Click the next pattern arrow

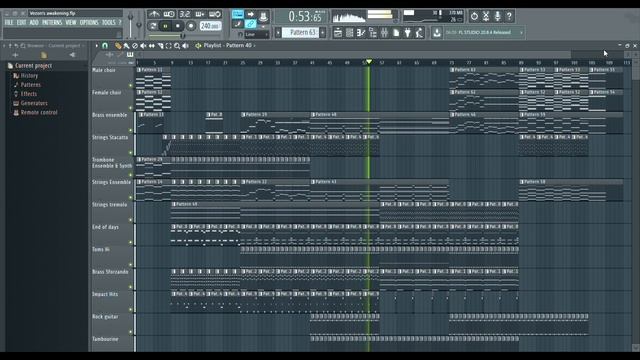point(323,33)
